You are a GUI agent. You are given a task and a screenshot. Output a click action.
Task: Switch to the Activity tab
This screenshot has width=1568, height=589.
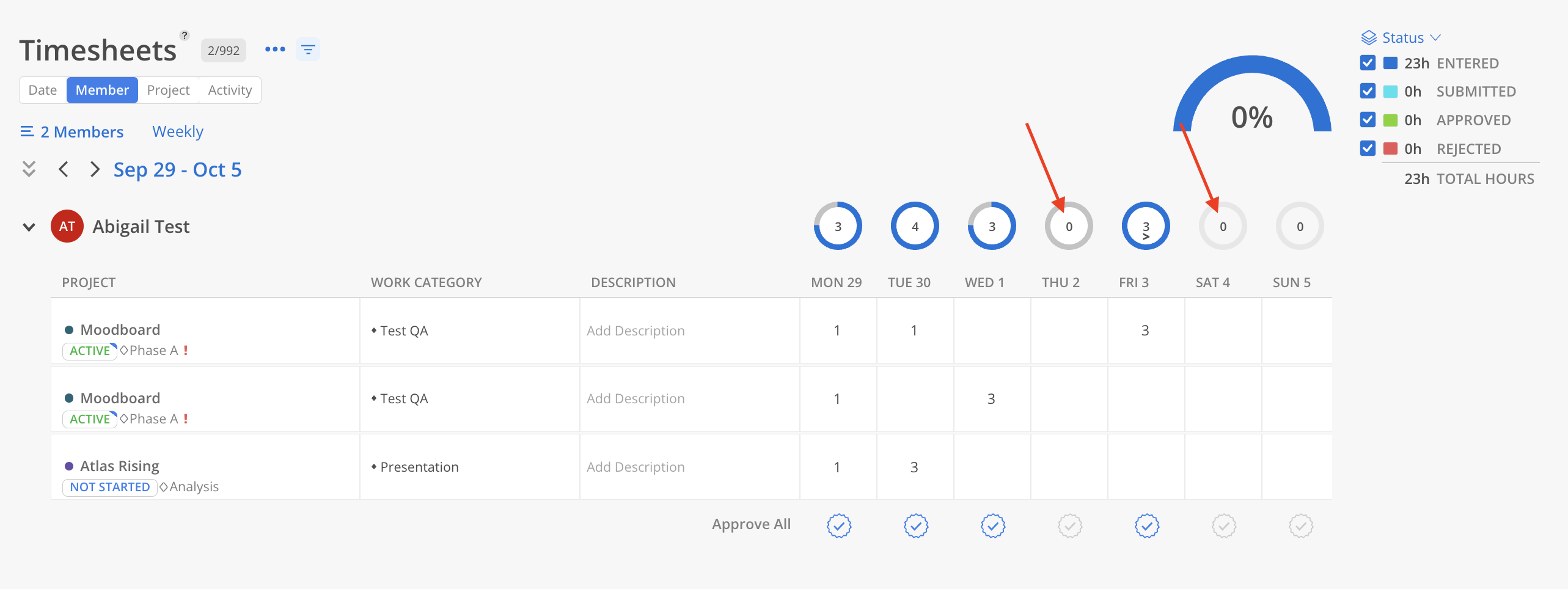point(230,90)
